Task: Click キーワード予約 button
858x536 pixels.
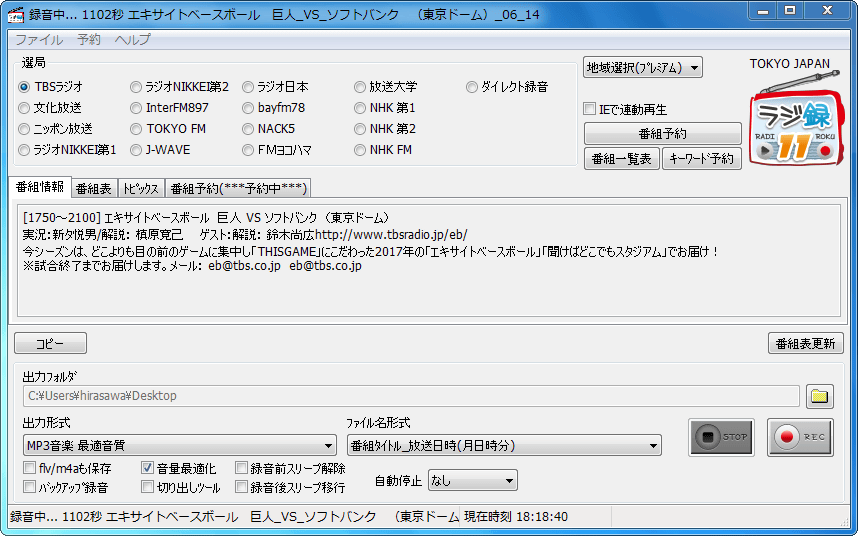Action: tap(702, 159)
